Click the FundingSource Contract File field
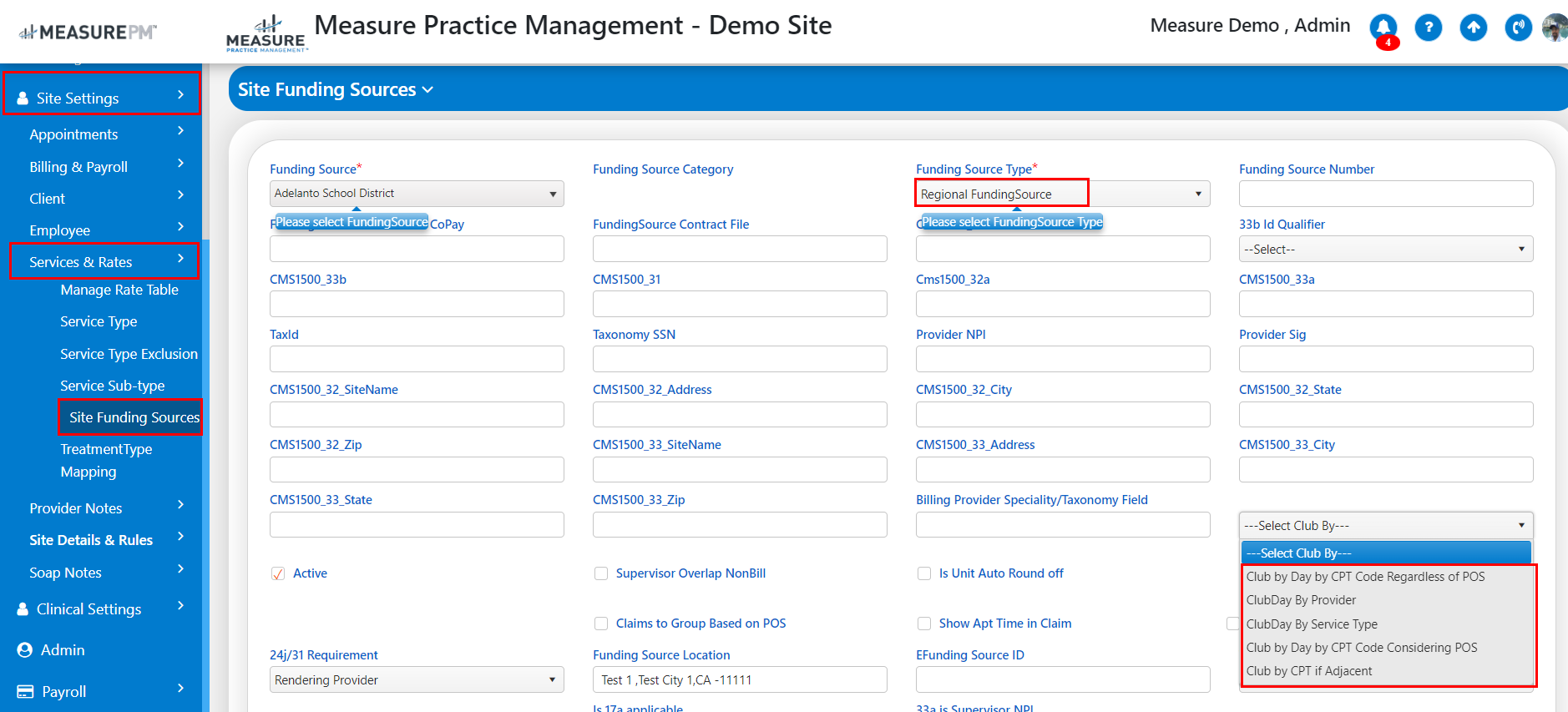The height and width of the screenshot is (712, 1568). [x=740, y=249]
